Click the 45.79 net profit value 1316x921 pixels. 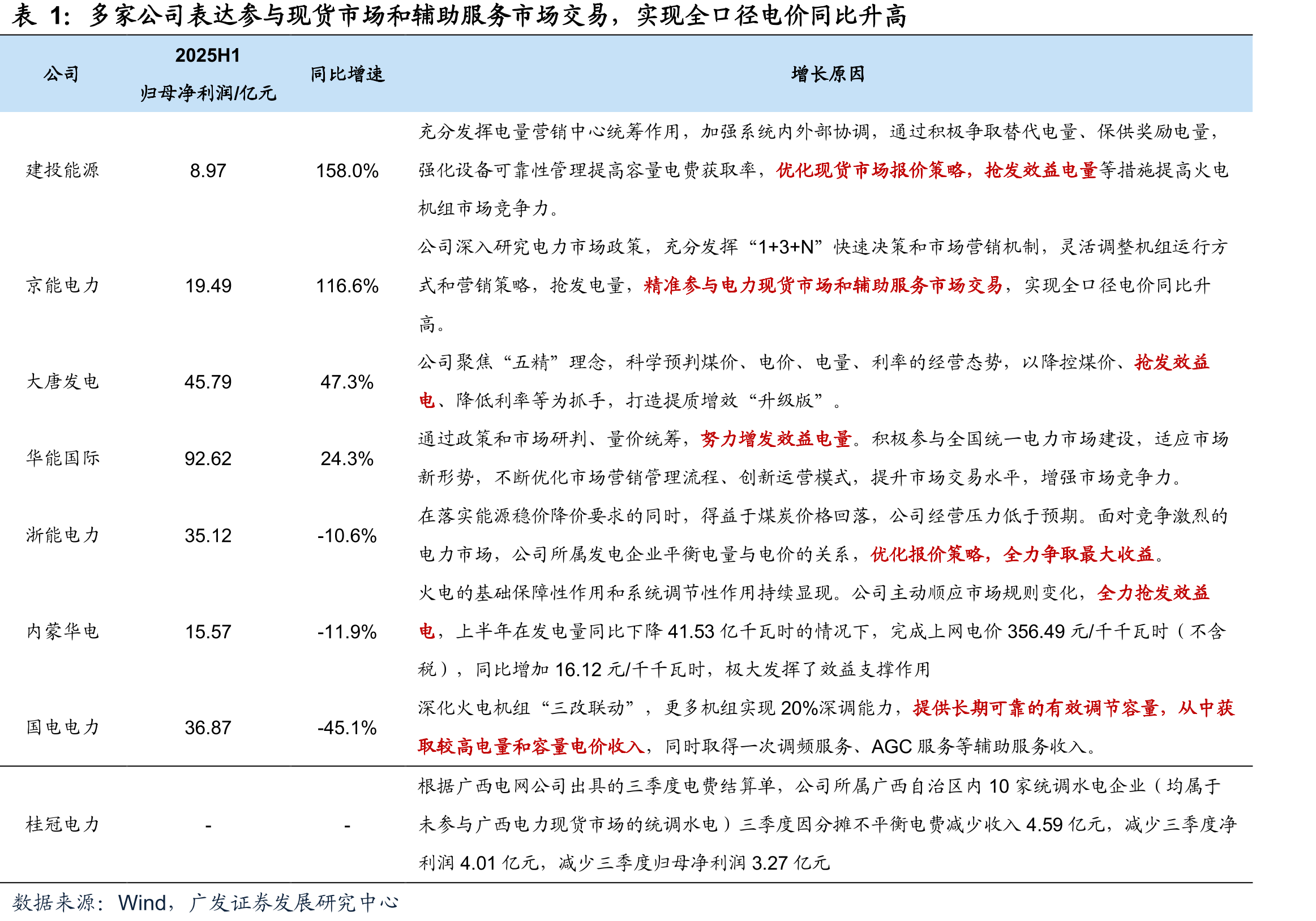coord(208,382)
